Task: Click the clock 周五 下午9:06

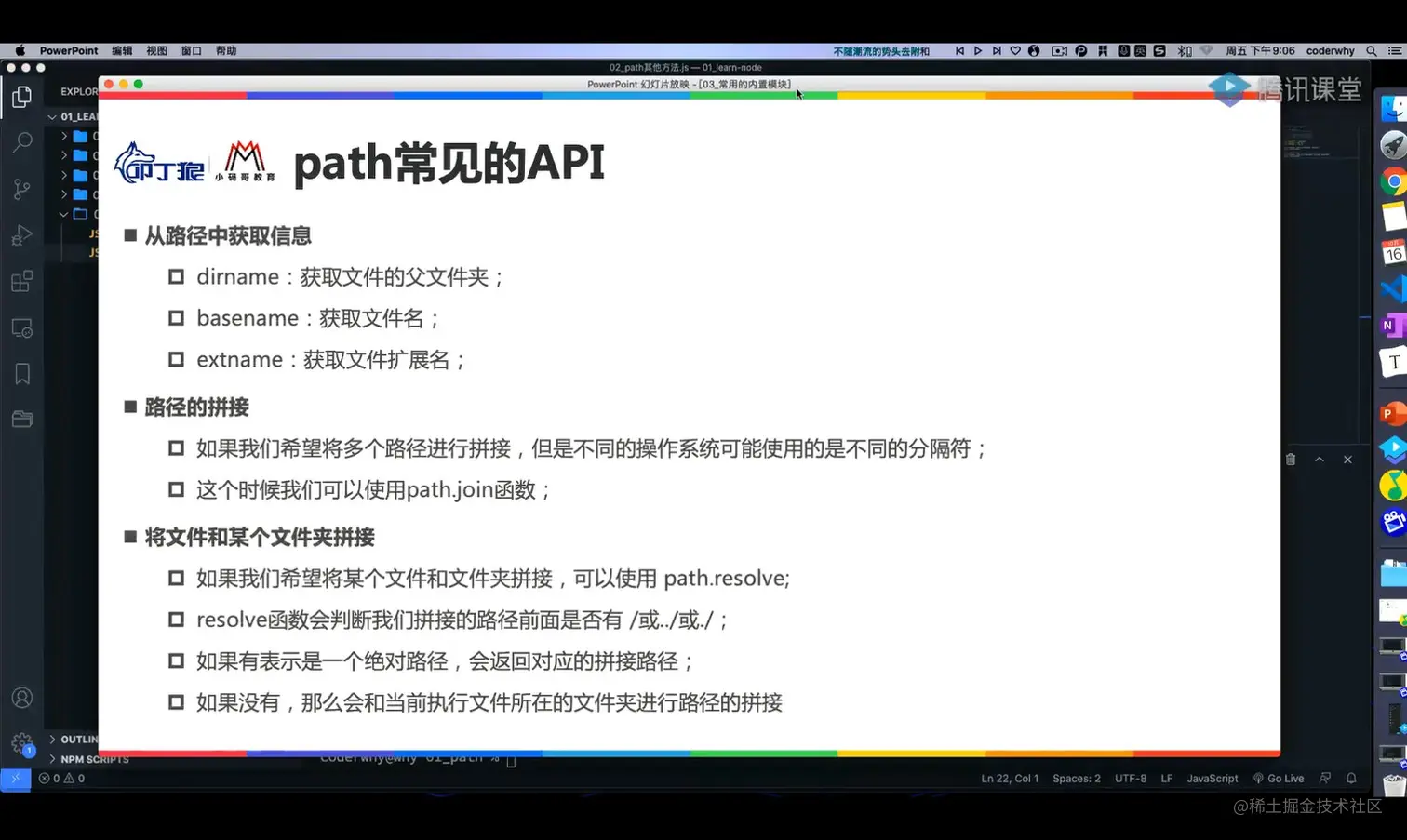Action: (1260, 51)
